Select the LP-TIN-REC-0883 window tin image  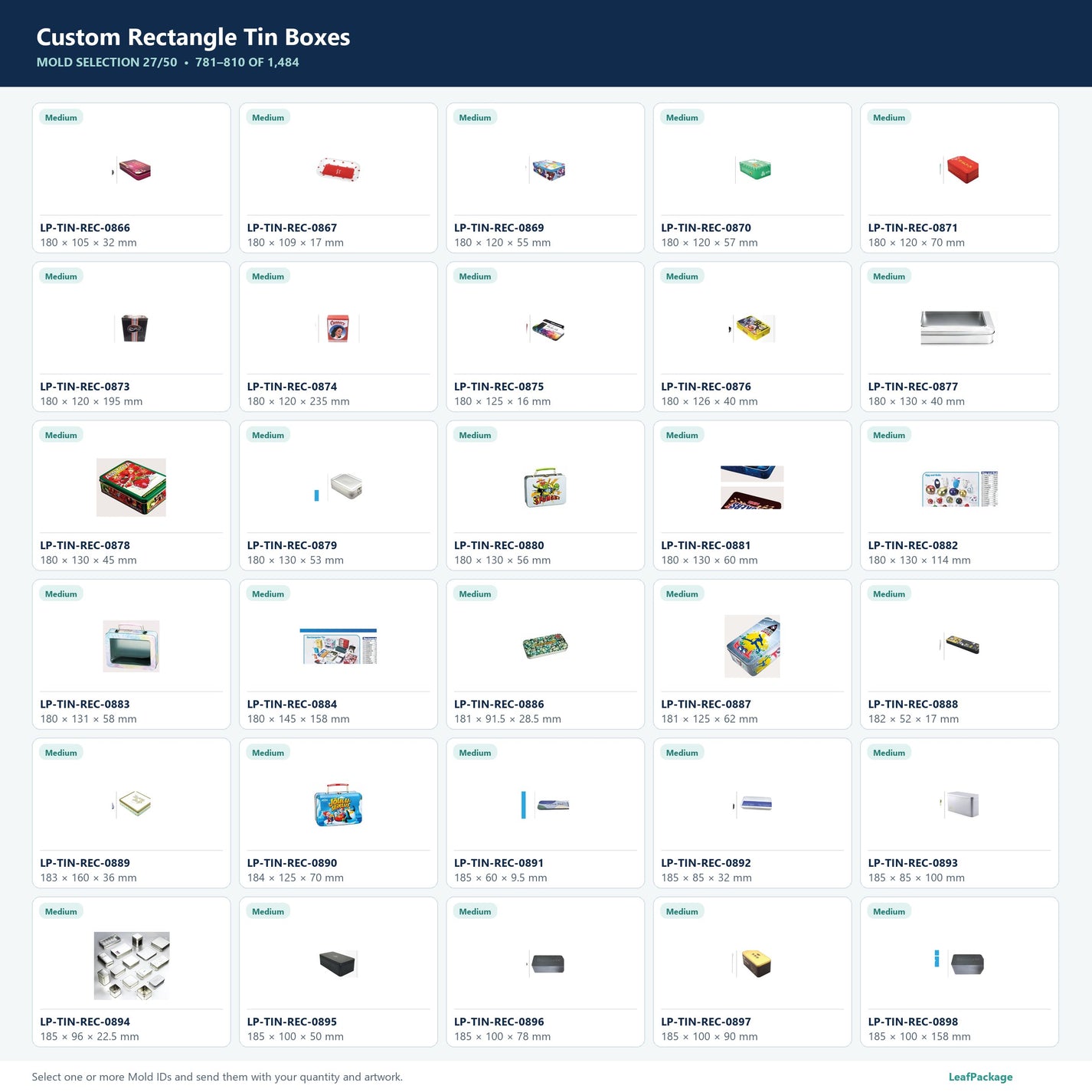pos(132,646)
